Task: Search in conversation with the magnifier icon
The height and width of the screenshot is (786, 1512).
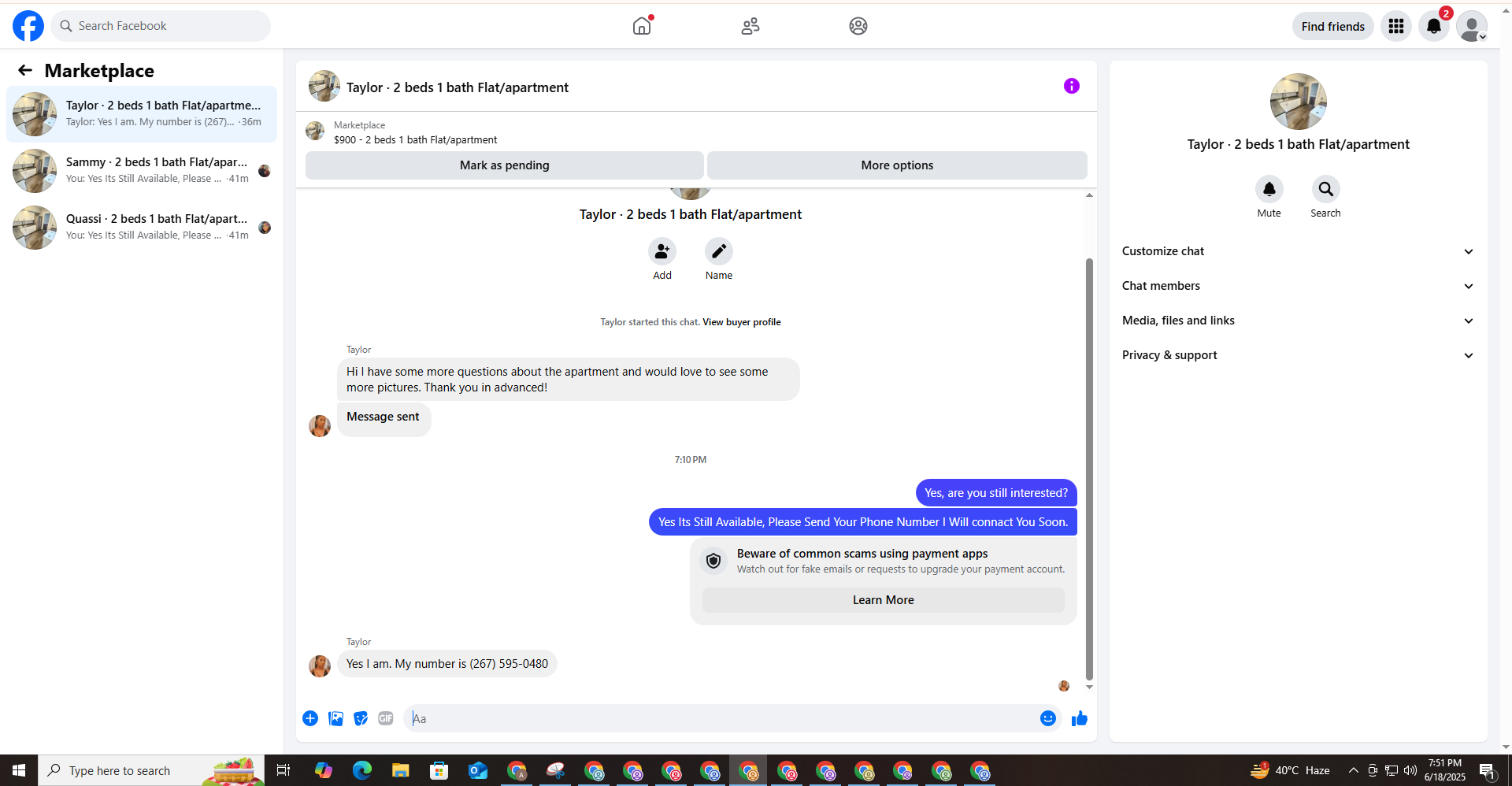Action: point(1326,189)
